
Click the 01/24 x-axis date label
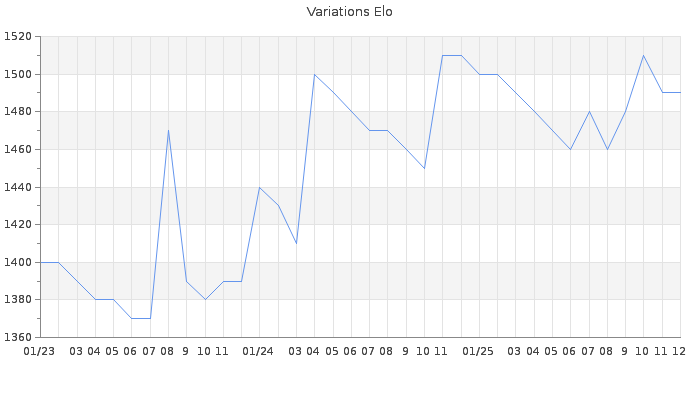coord(259,351)
